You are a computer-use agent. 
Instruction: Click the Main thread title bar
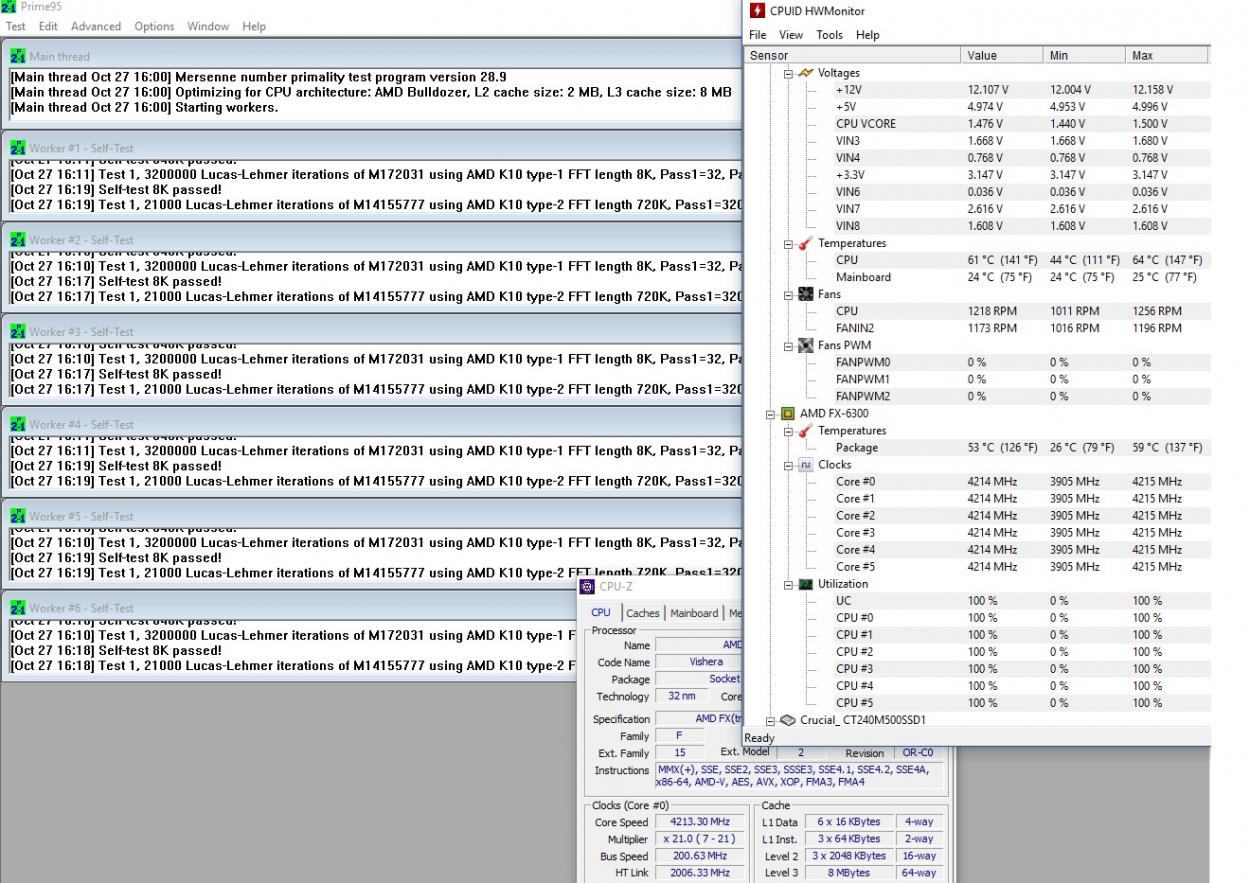373,56
